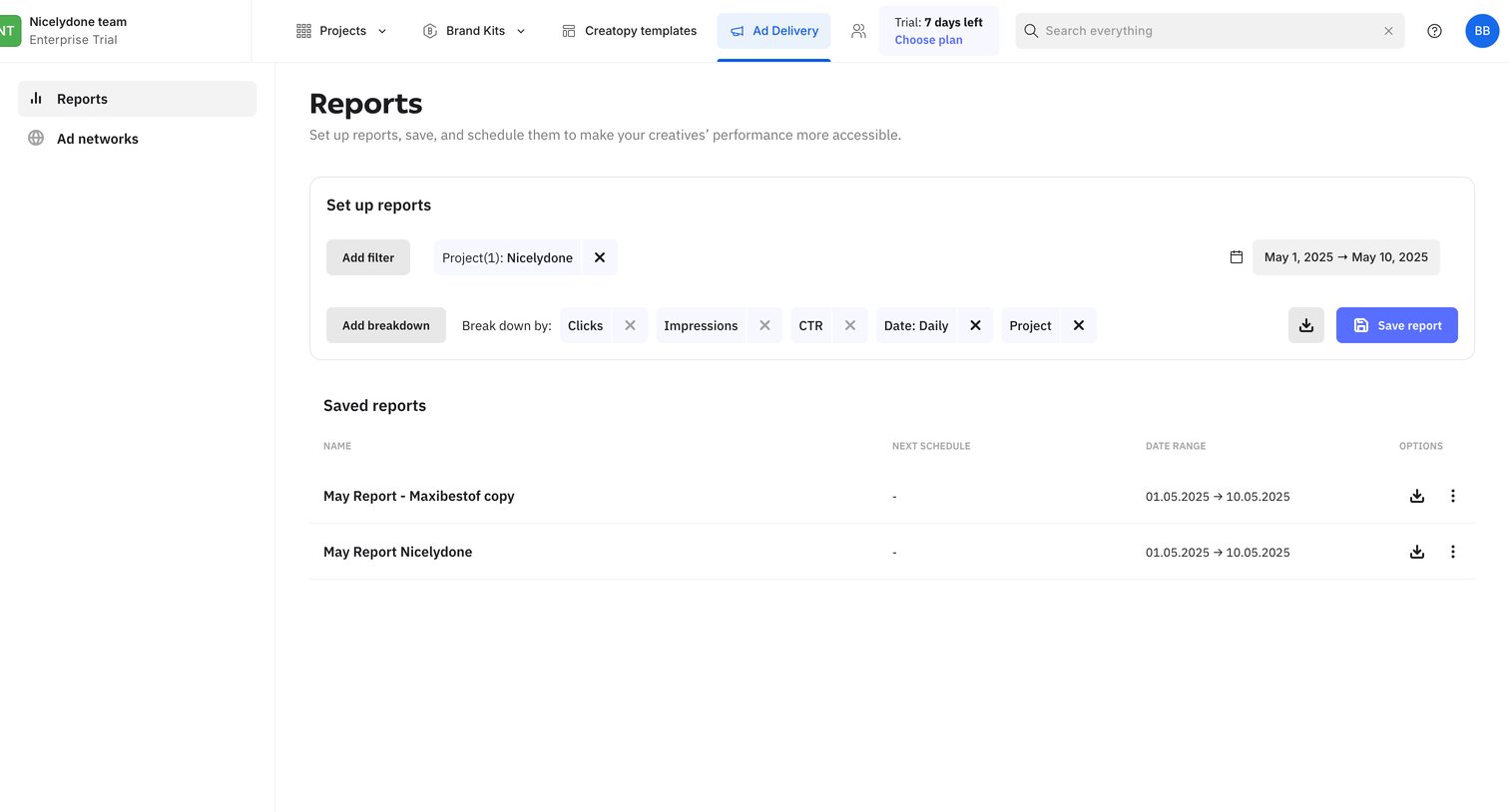Download the report next to Save report
The image size is (1509, 812).
pos(1306,325)
